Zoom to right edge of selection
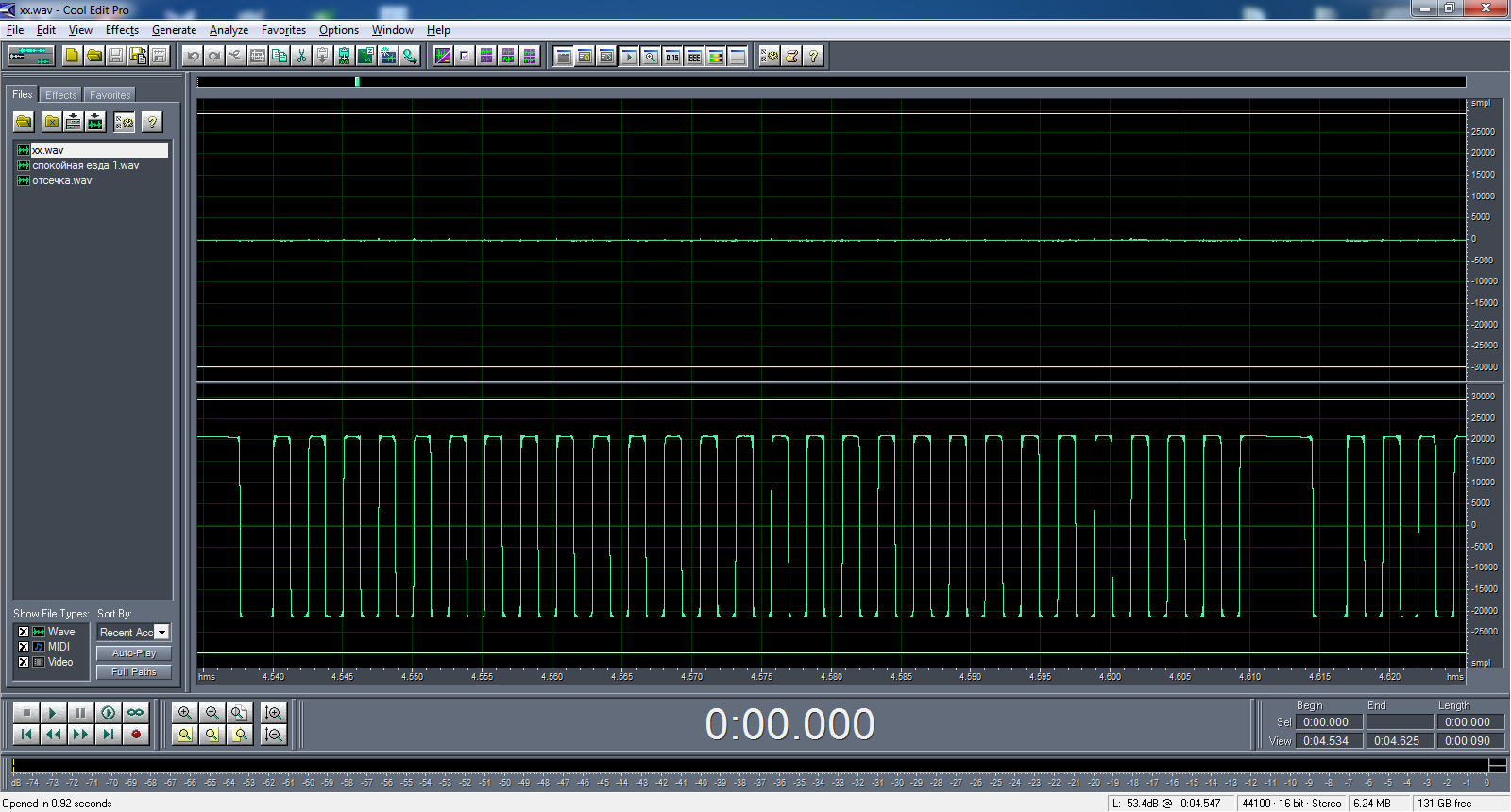This screenshot has width=1511, height=812. click(x=240, y=735)
